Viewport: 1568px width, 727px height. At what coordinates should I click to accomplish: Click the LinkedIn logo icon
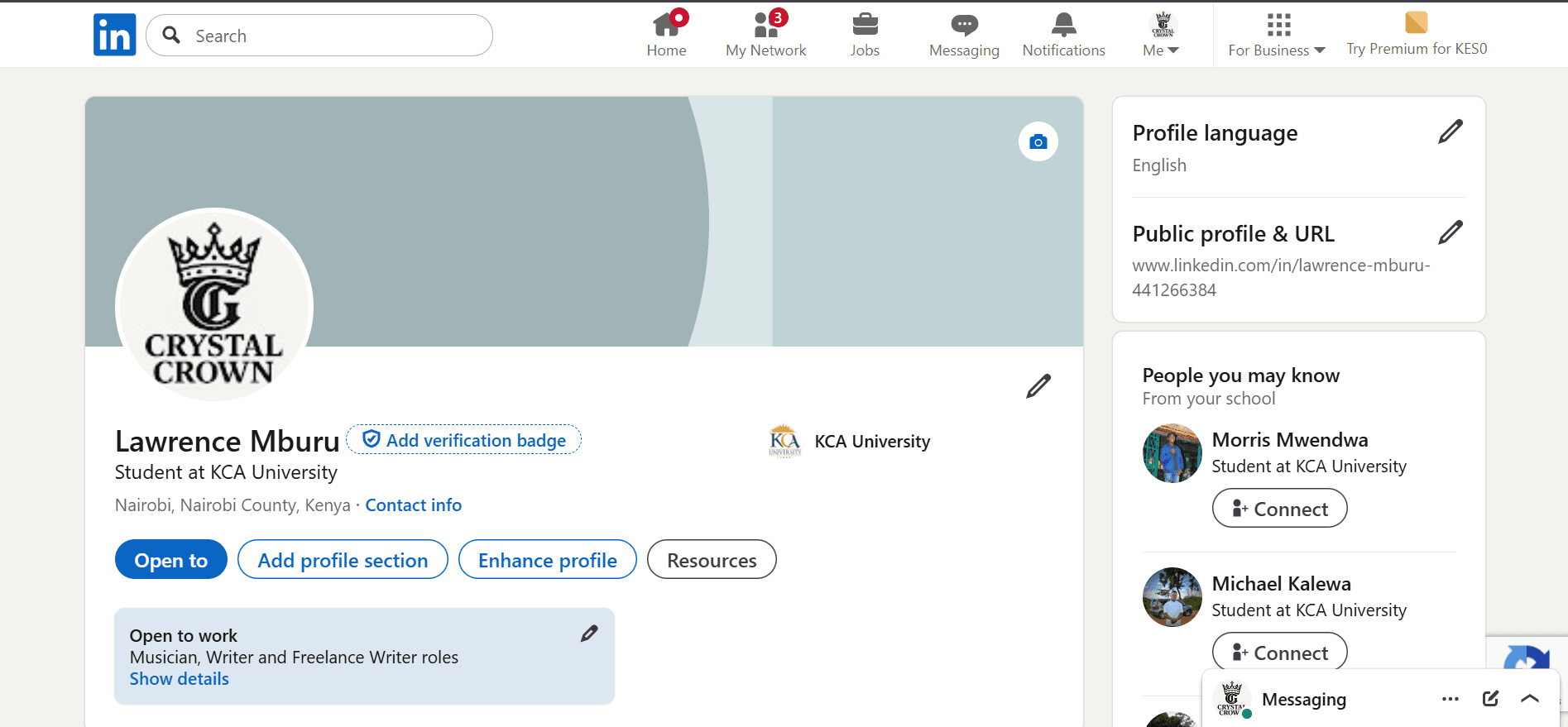click(114, 35)
